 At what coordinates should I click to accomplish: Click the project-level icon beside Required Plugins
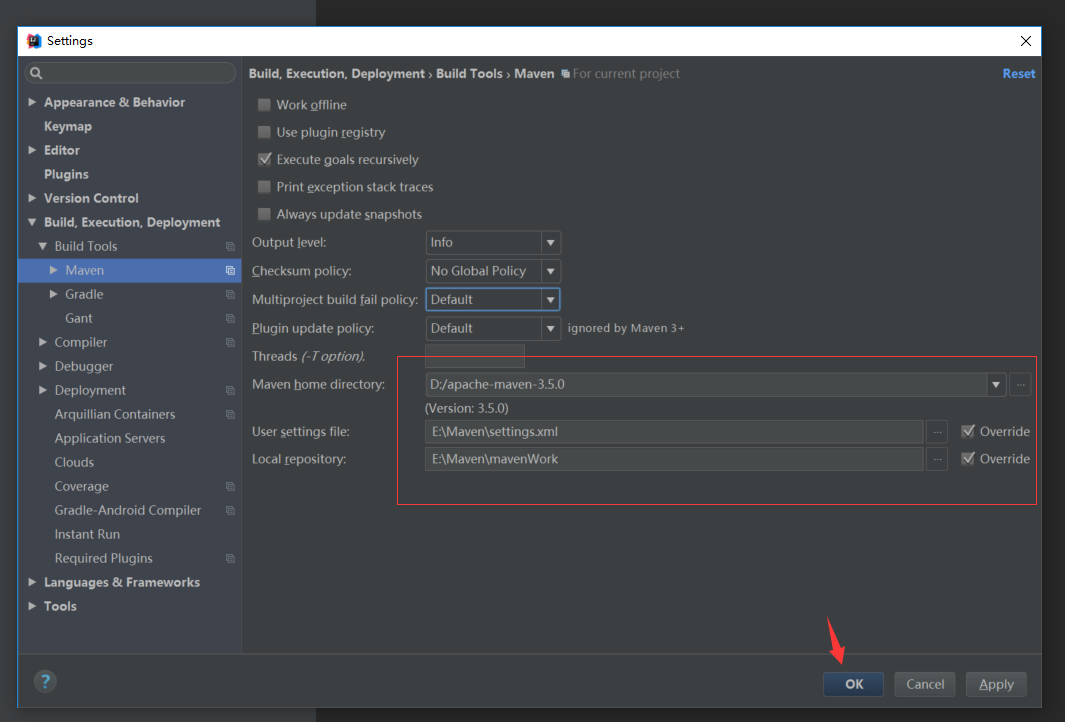[230, 558]
